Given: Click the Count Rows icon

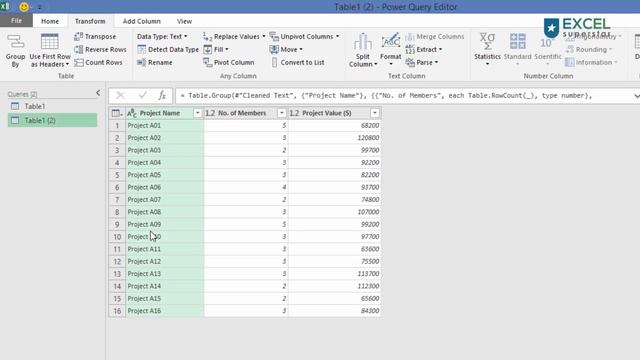Looking at the screenshot, I should [78, 62].
